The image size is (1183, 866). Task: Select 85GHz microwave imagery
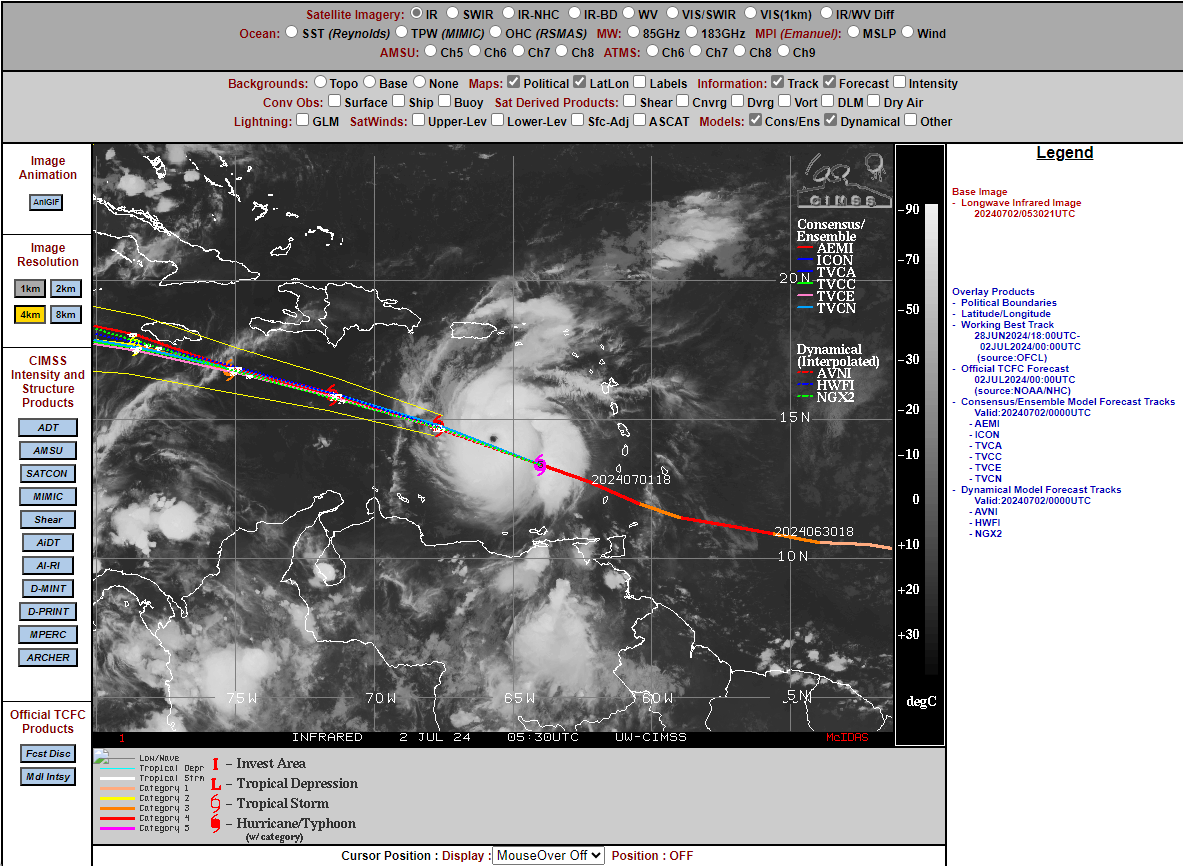click(633, 32)
